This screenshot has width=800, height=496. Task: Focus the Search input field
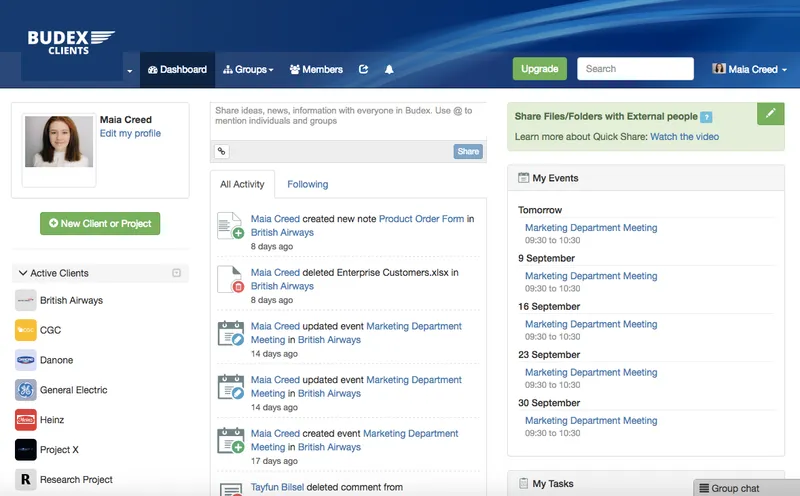click(635, 68)
